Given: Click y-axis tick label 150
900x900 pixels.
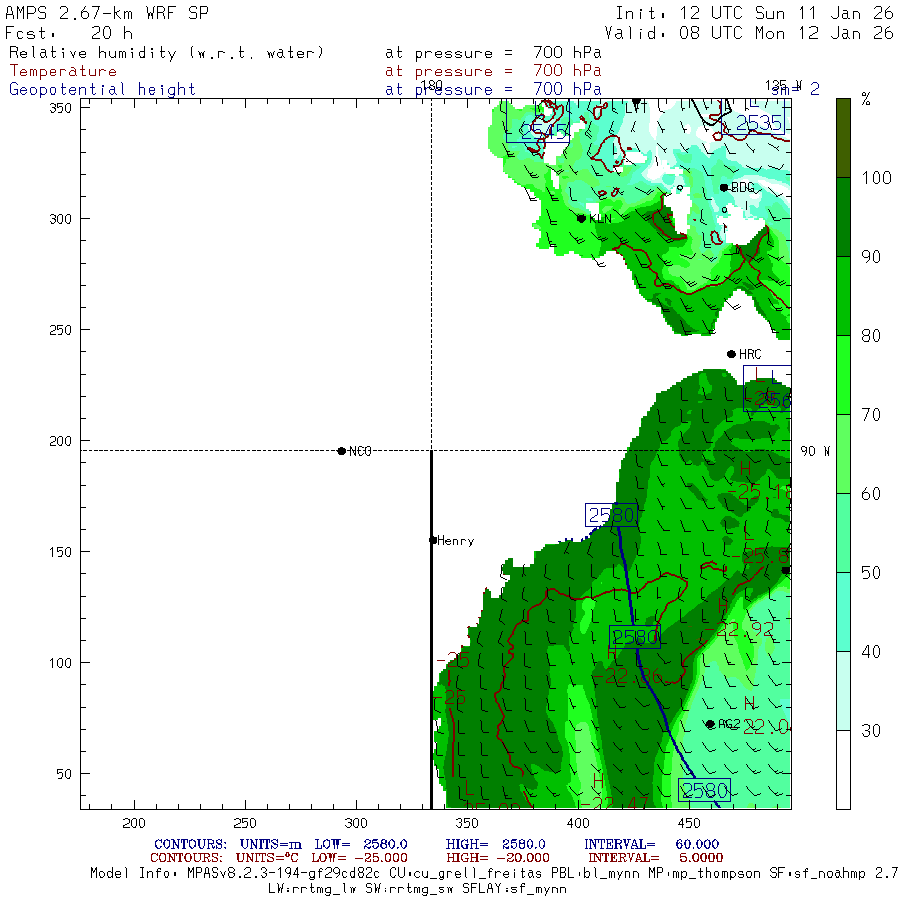Looking at the screenshot, I should coord(60,552).
